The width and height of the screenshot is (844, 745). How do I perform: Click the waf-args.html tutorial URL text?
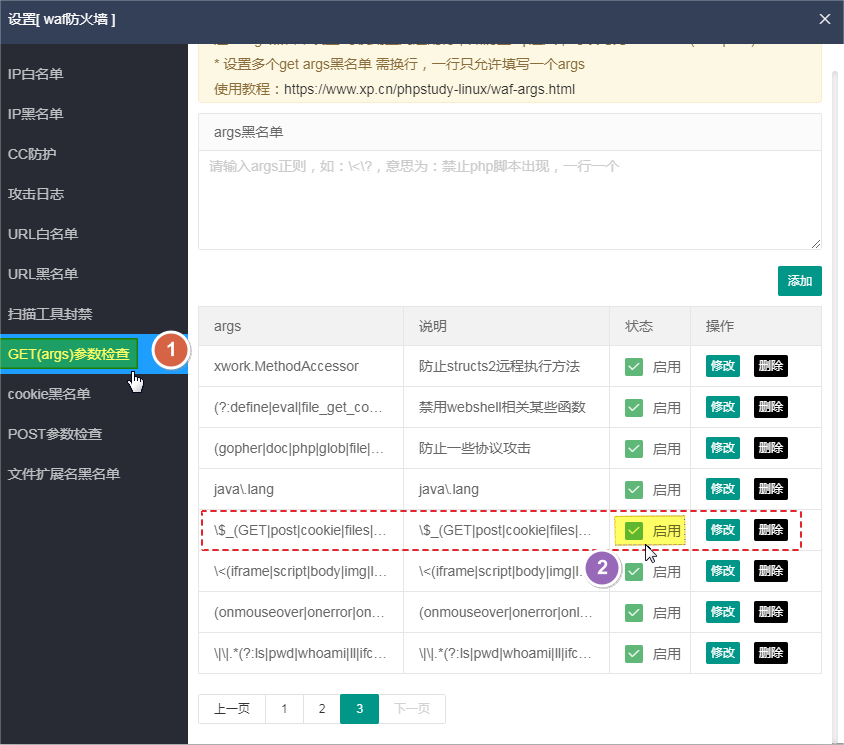[x=429, y=89]
